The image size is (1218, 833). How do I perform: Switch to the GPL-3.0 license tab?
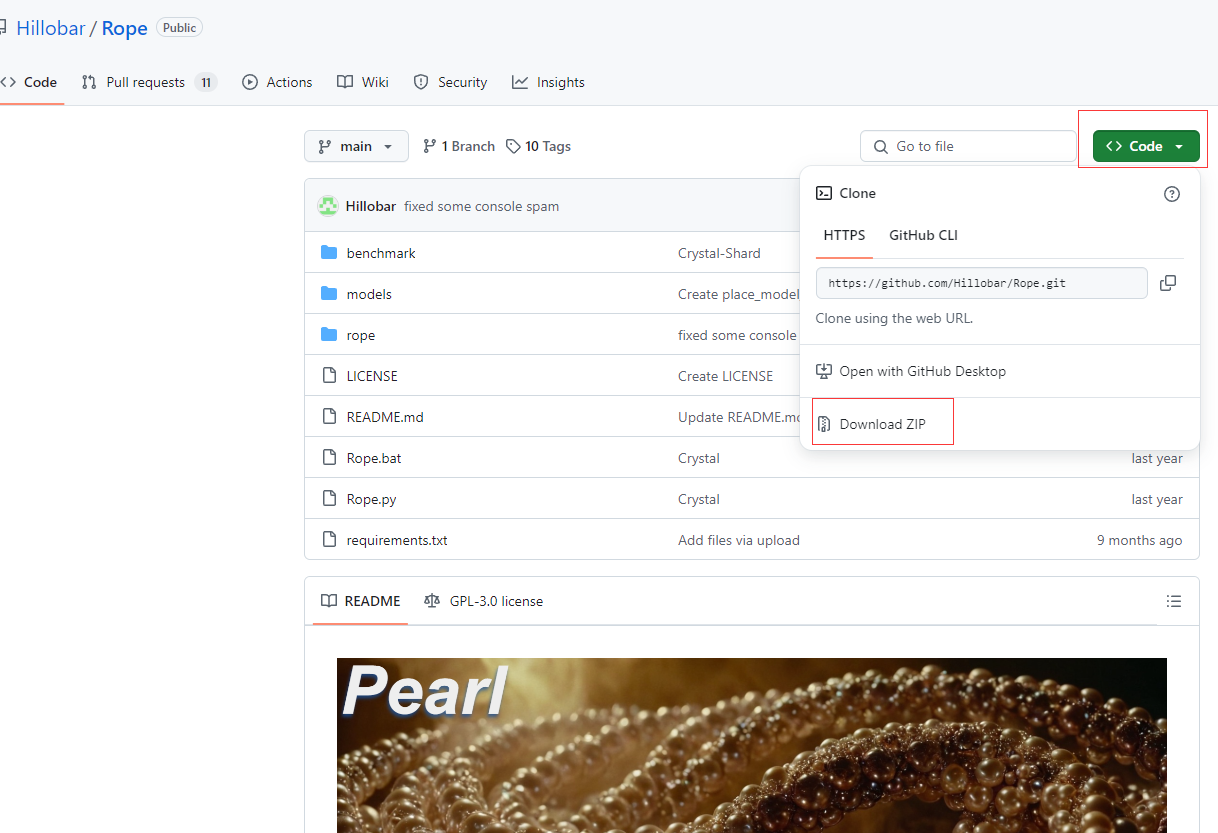(x=484, y=601)
